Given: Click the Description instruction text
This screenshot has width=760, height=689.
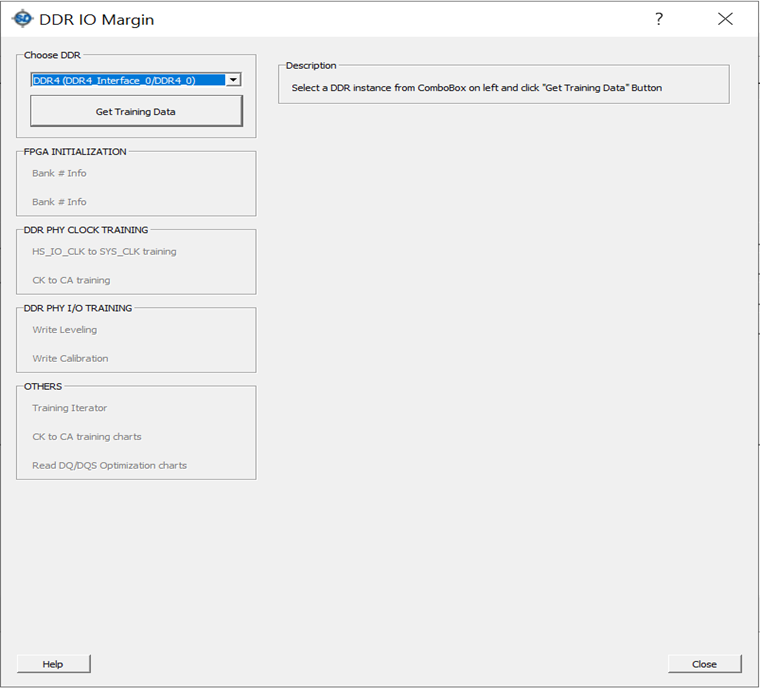Looking at the screenshot, I should point(476,88).
